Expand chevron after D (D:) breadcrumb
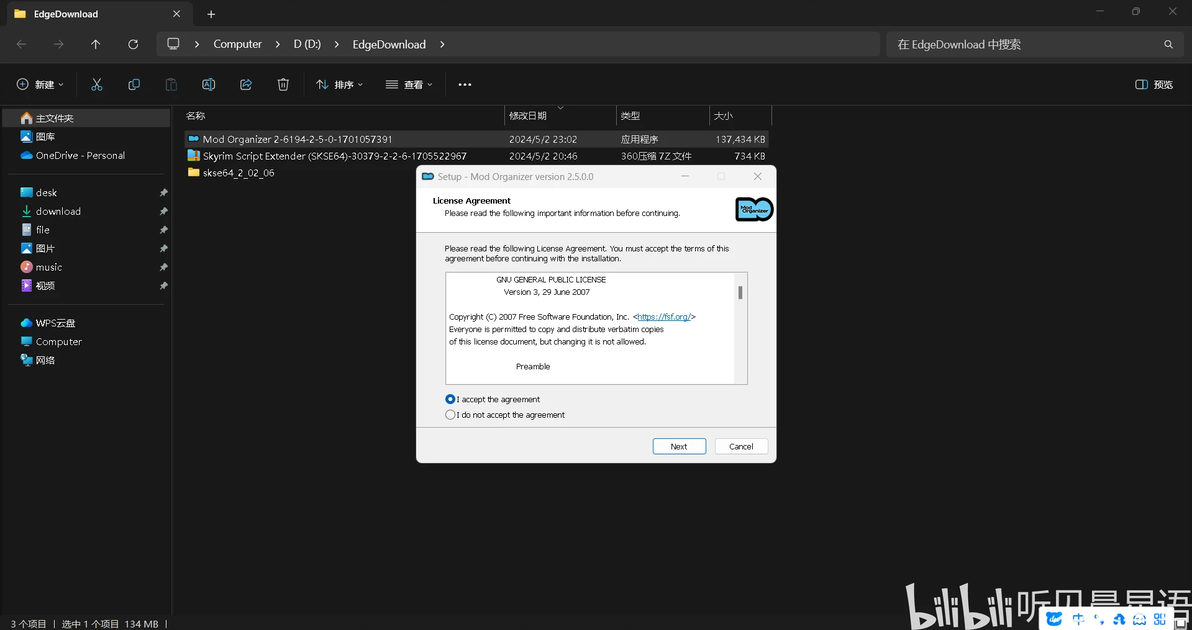Screen dimensions: 1192x630 (336, 44)
